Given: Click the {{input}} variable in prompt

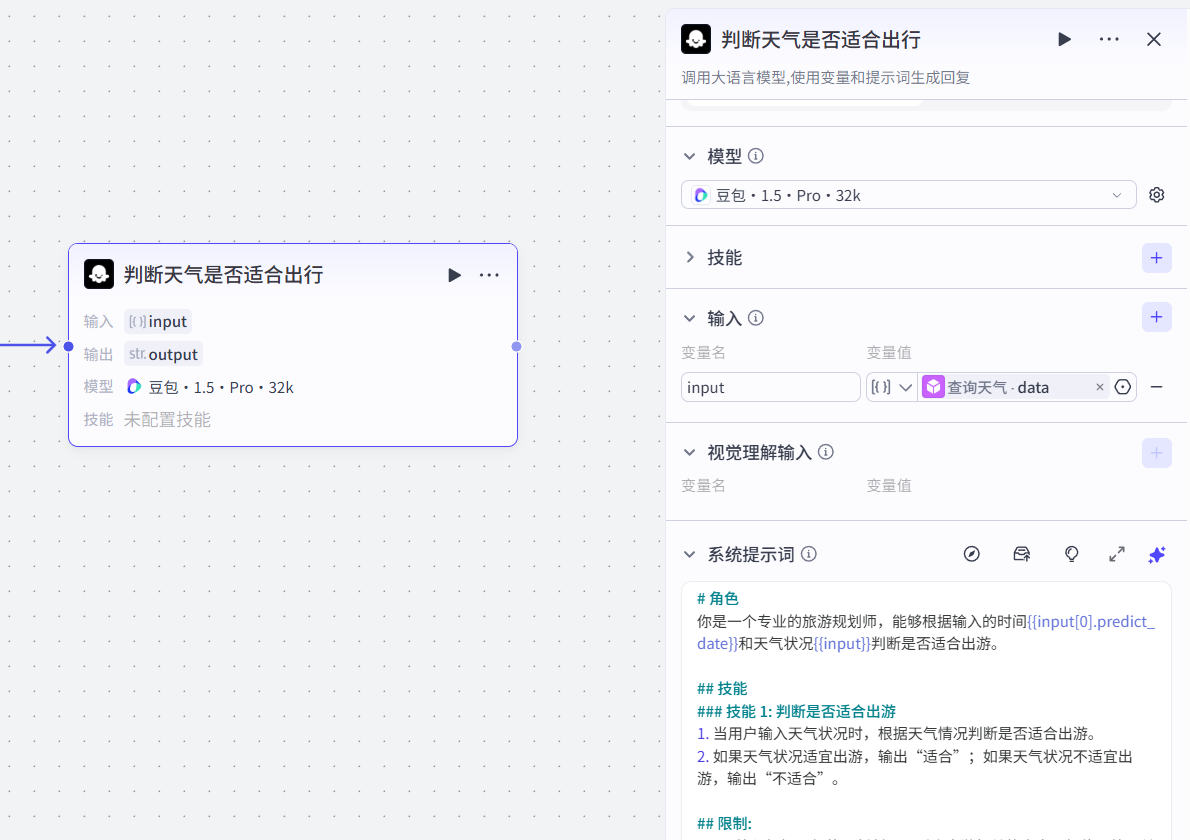Looking at the screenshot, I should click(x=842, y=643).
